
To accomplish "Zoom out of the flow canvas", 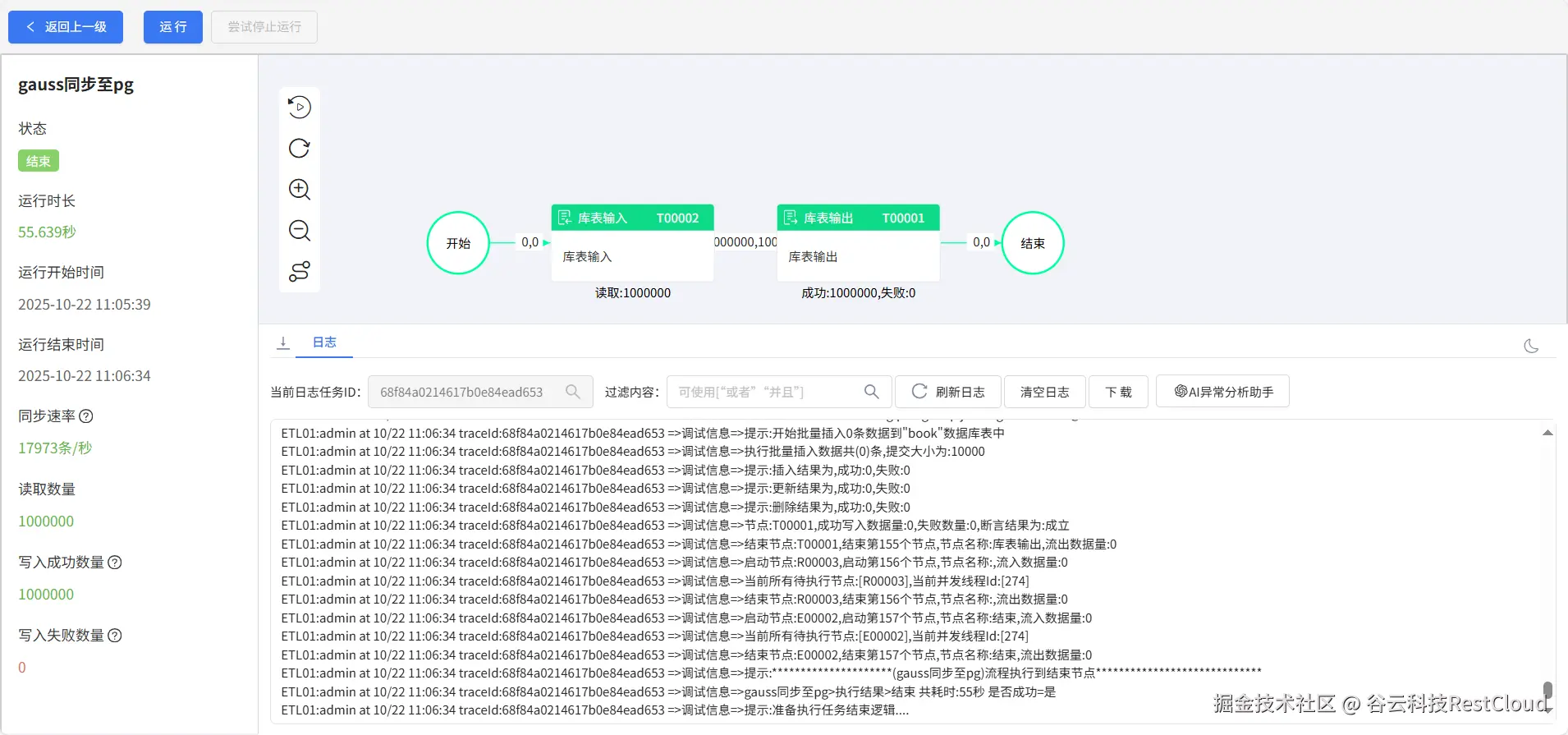I will pos(299,231).
